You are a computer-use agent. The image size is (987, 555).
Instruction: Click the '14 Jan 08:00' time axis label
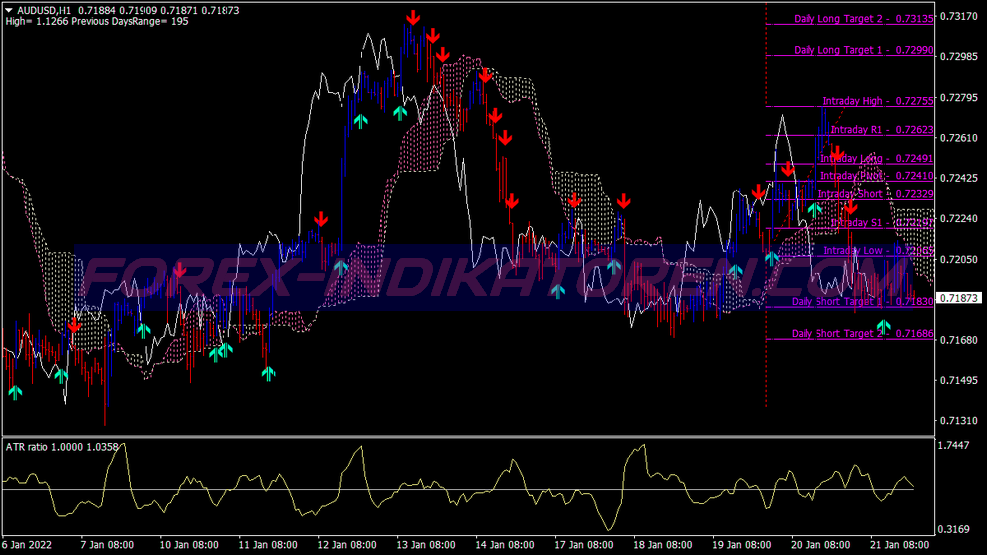505,545
